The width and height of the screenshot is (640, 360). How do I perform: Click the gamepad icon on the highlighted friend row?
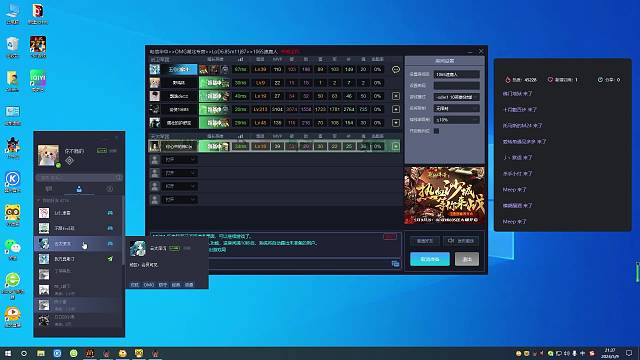pos(110,244)
